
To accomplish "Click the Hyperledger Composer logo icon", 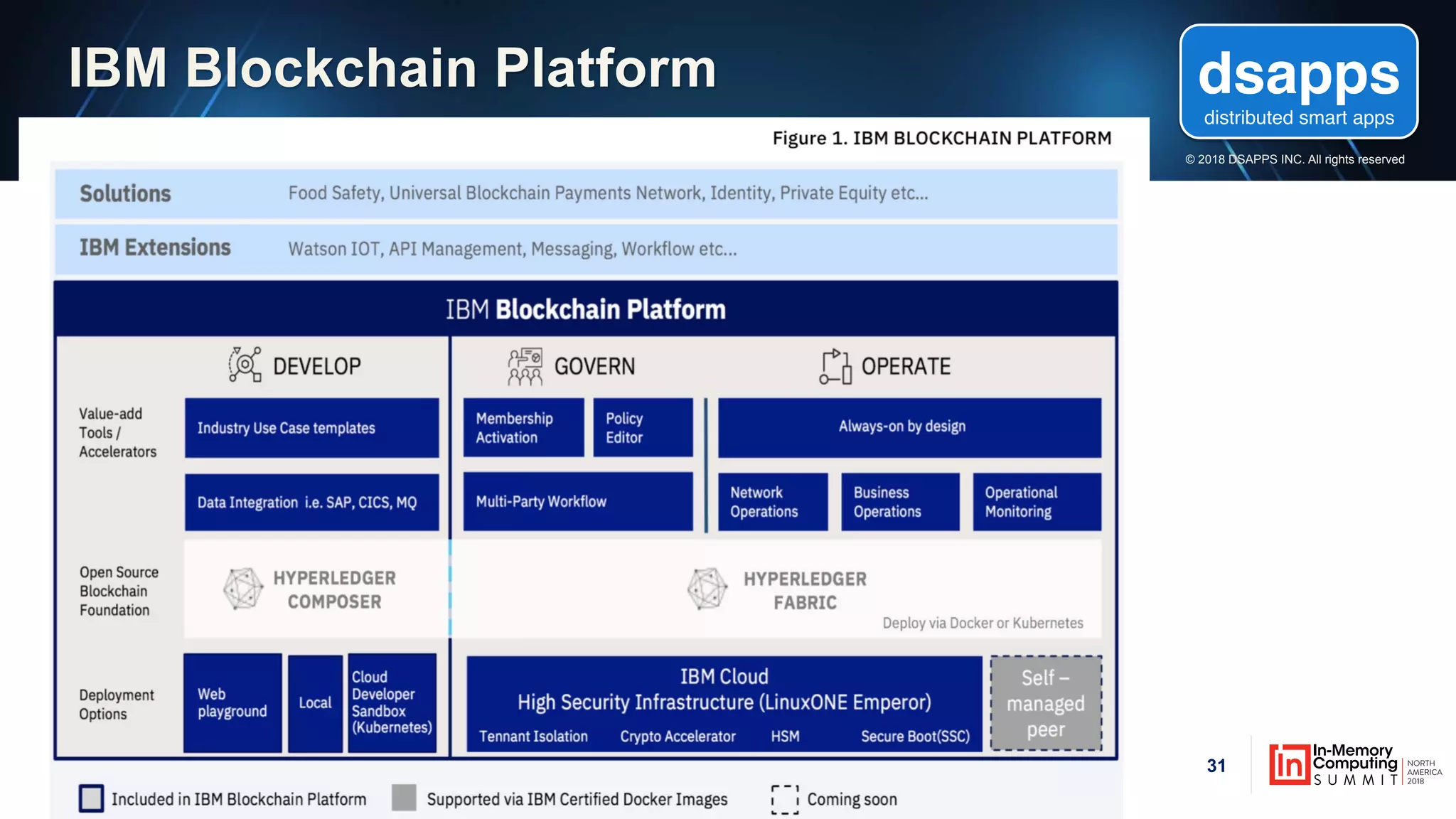I will [243, 589].
